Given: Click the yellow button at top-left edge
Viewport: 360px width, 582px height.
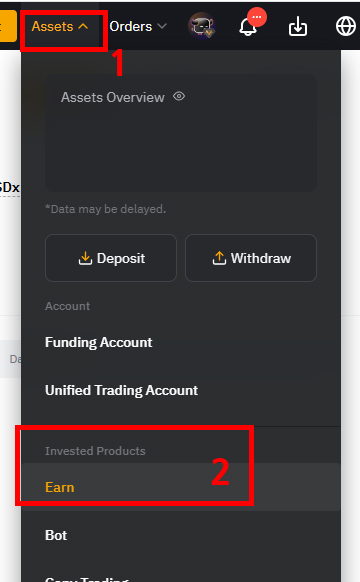Looking at the screenshot, I should (8, 26).
